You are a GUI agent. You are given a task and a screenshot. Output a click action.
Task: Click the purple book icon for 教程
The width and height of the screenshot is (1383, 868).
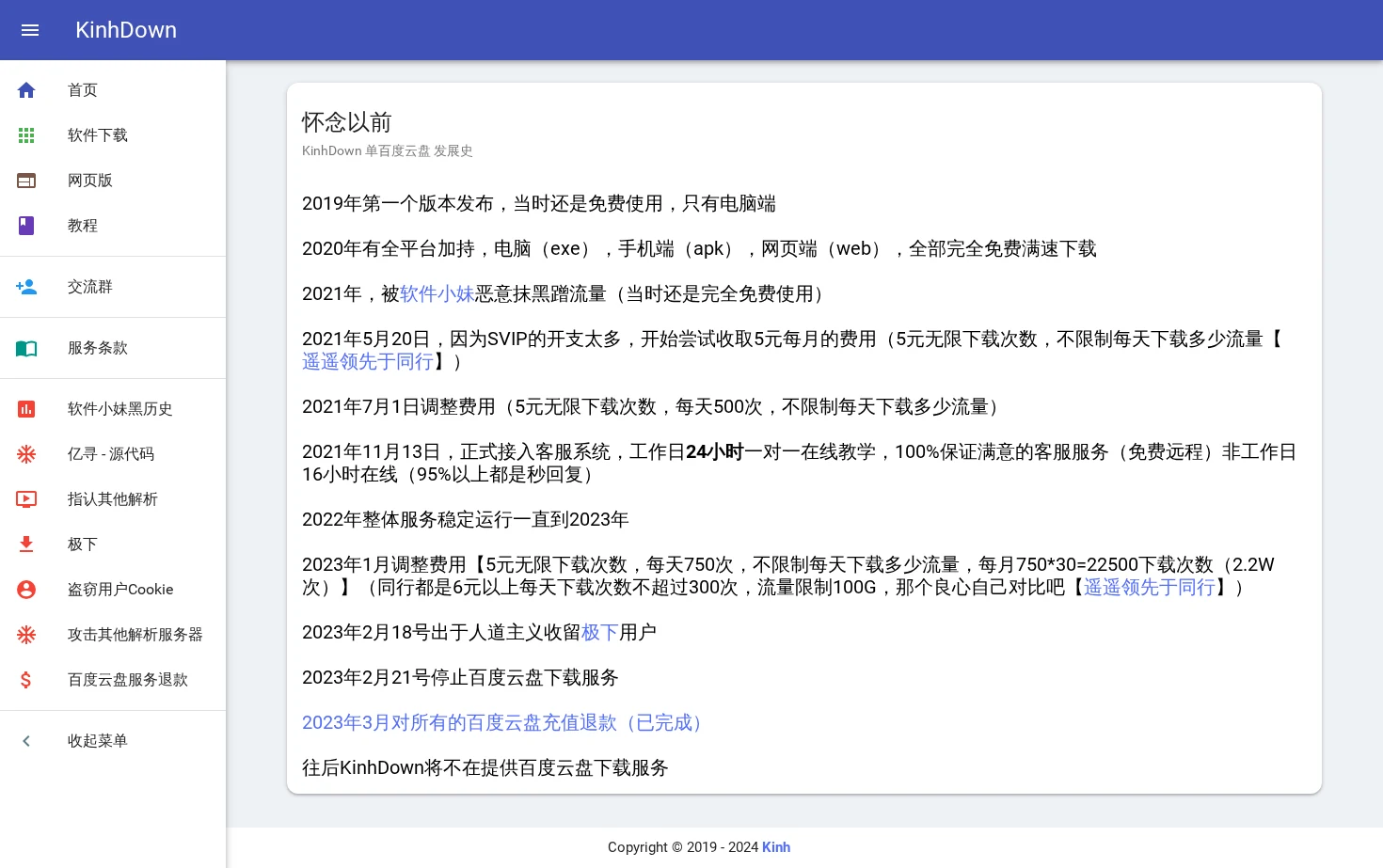(x=26, y=226)
